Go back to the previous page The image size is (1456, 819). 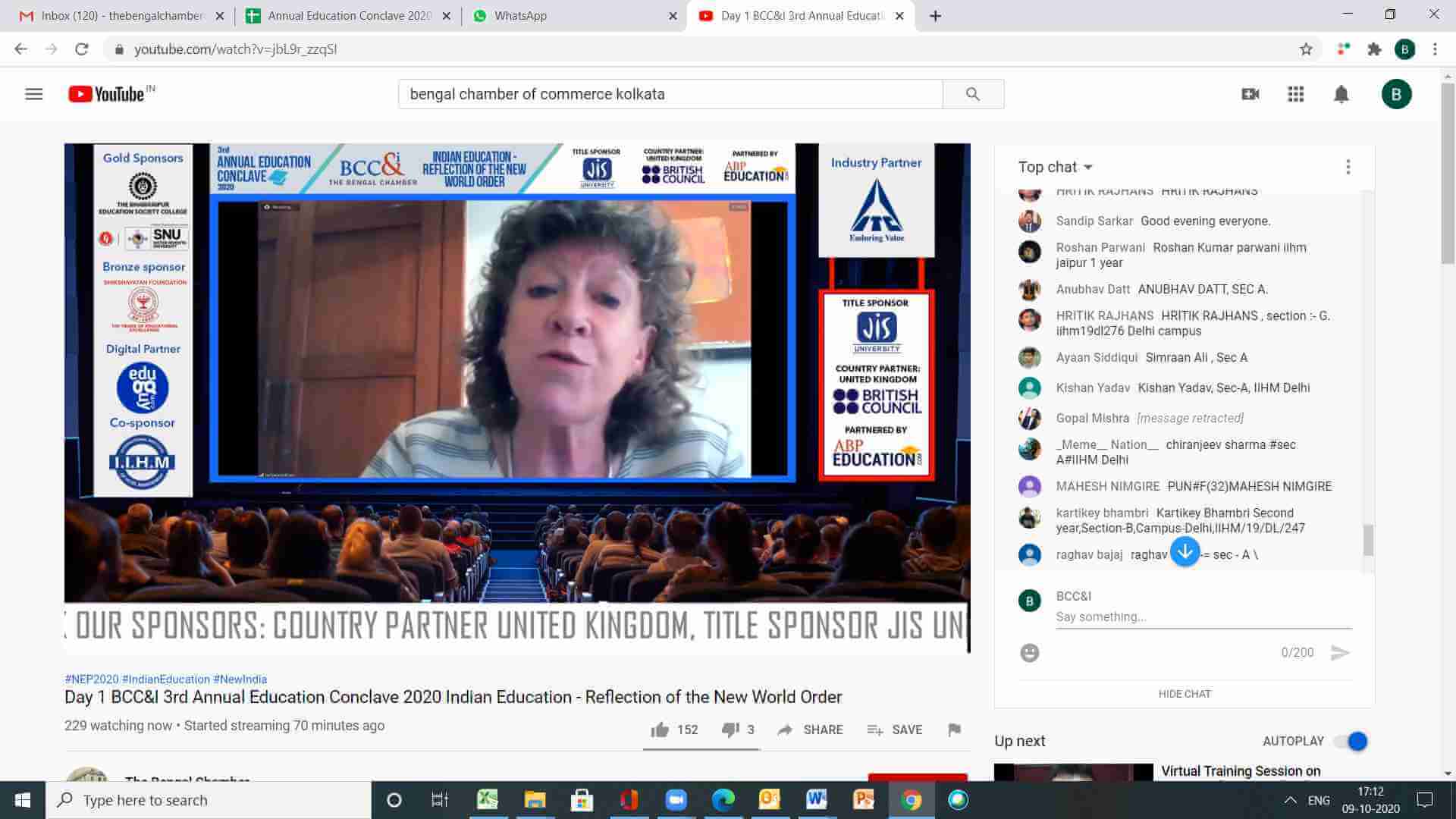click(21, 49)
